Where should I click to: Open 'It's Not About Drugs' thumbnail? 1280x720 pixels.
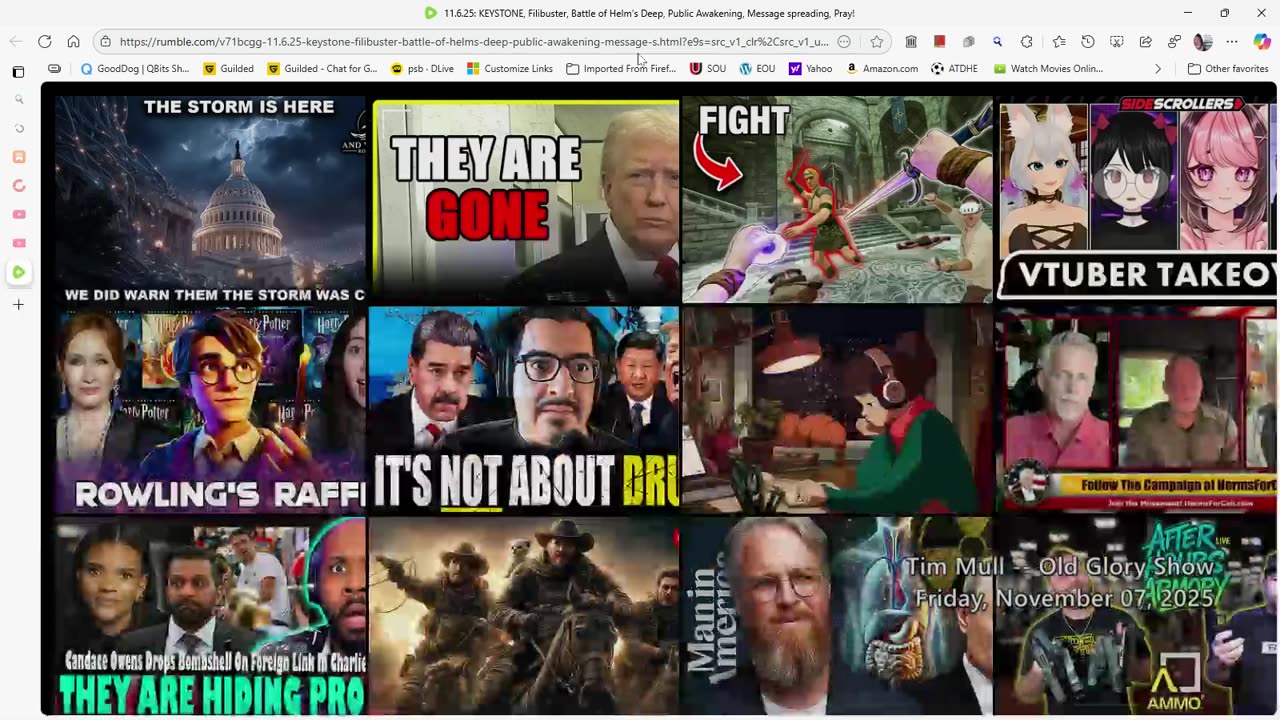click(x=524, y=410)
